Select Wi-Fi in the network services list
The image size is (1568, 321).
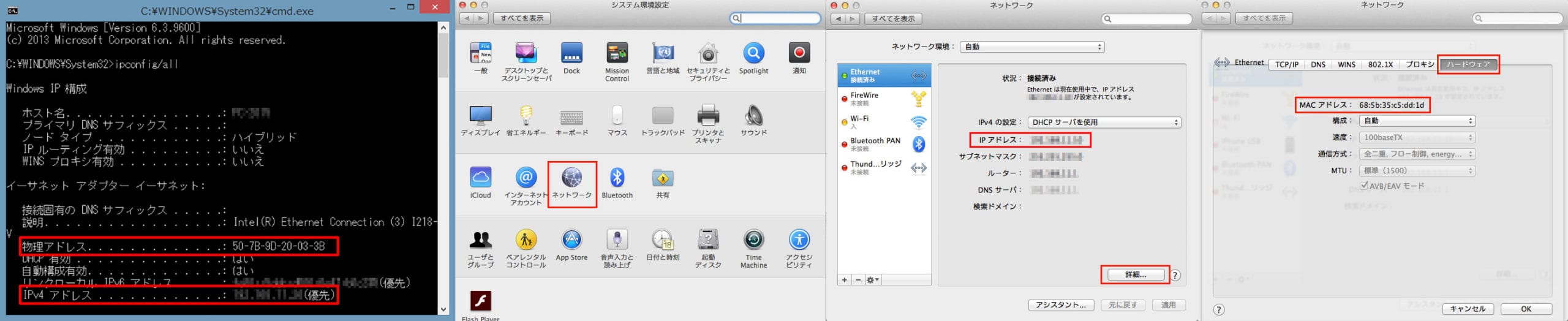click(x=882, y=122)
